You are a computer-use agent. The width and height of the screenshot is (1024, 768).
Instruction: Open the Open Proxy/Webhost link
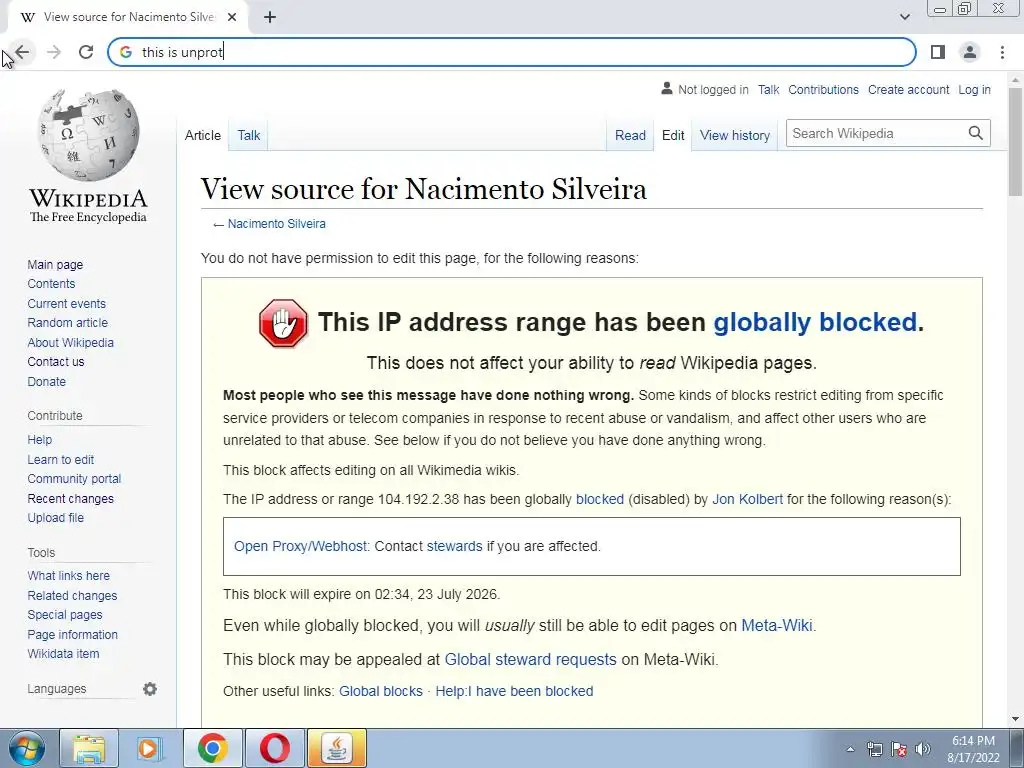(x=301, y=546)
